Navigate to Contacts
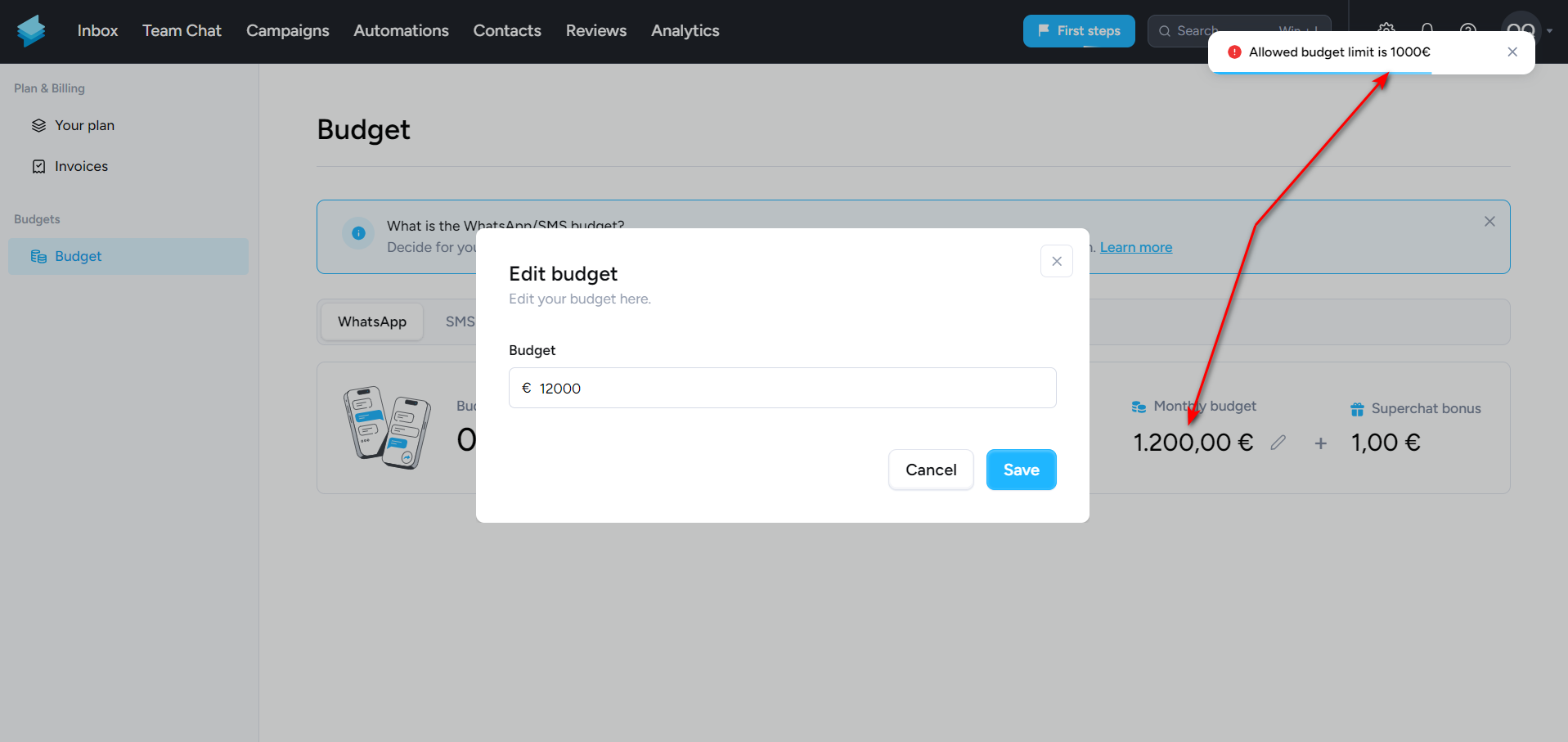This screenshot has height=742, width=1568. point(507,31)
